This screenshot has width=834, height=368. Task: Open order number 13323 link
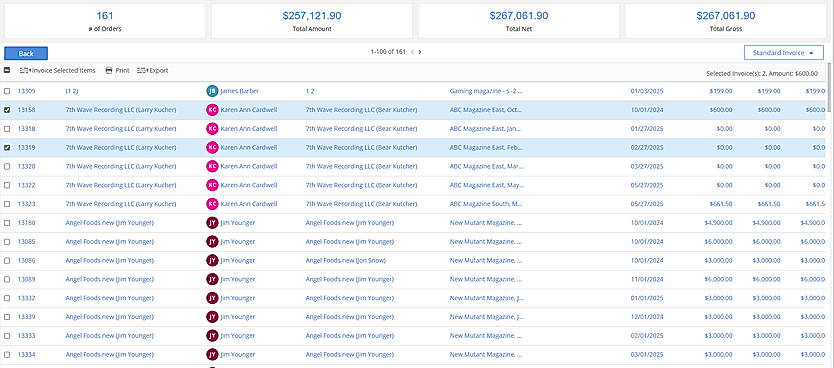26,204
